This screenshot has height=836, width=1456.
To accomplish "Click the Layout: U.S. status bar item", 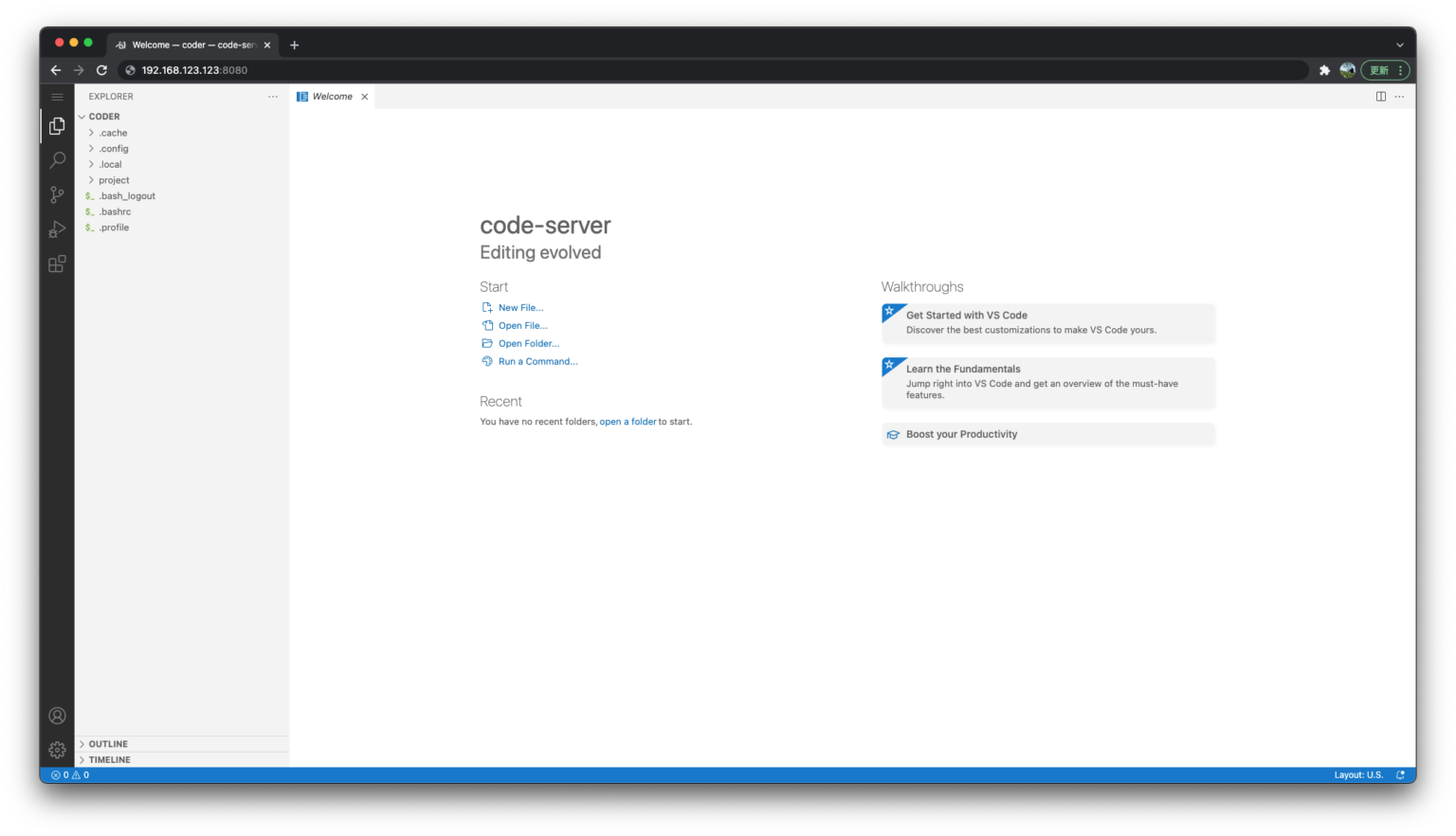I will 1358,775.
